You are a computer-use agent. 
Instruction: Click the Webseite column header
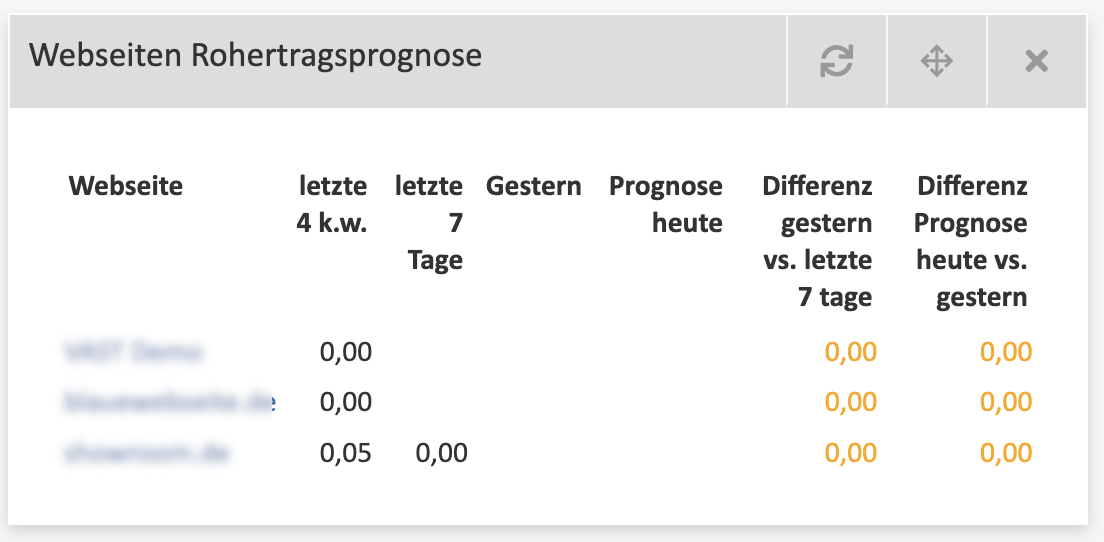(125, 187)
